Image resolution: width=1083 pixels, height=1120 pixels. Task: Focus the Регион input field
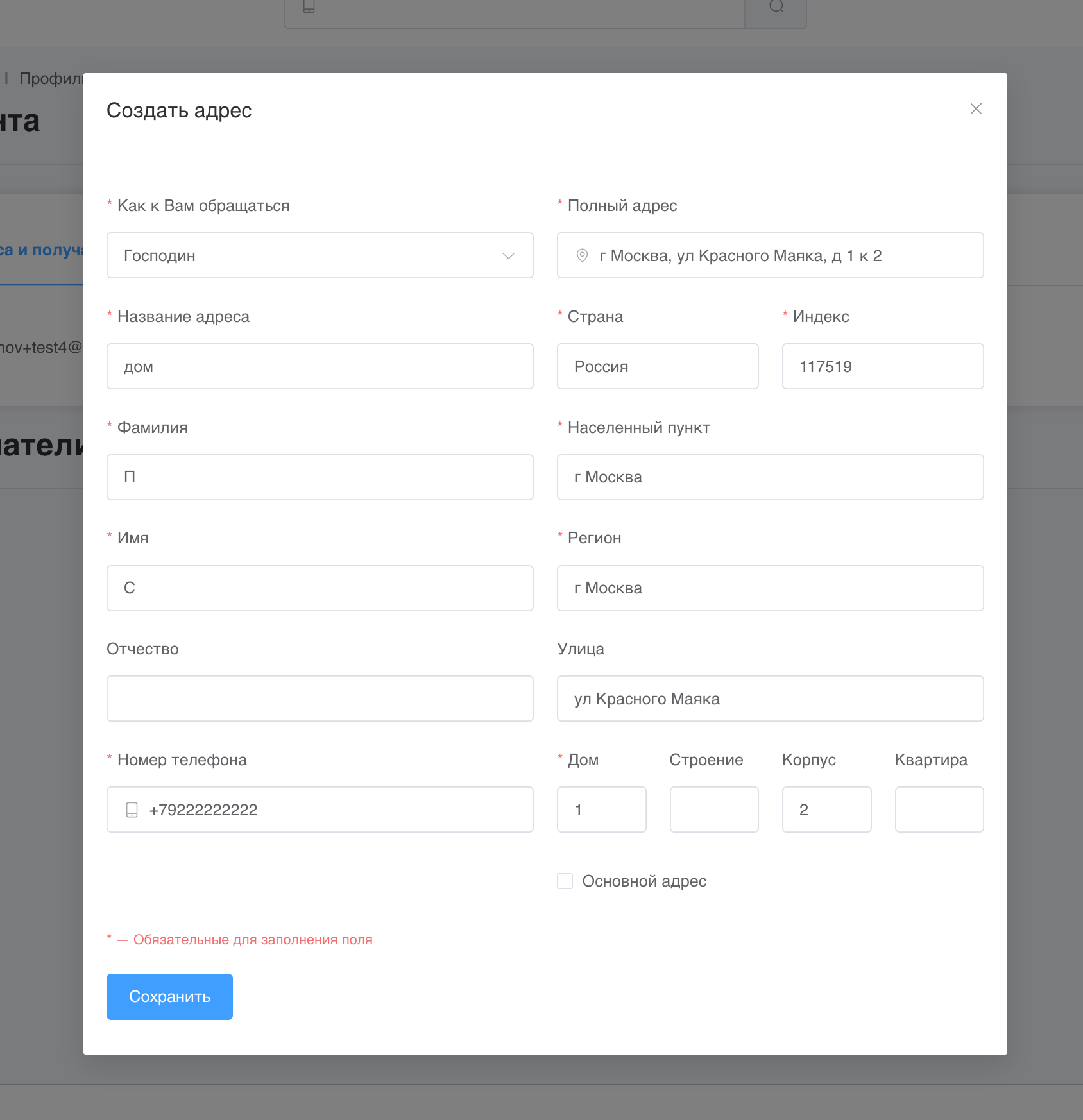770,588
